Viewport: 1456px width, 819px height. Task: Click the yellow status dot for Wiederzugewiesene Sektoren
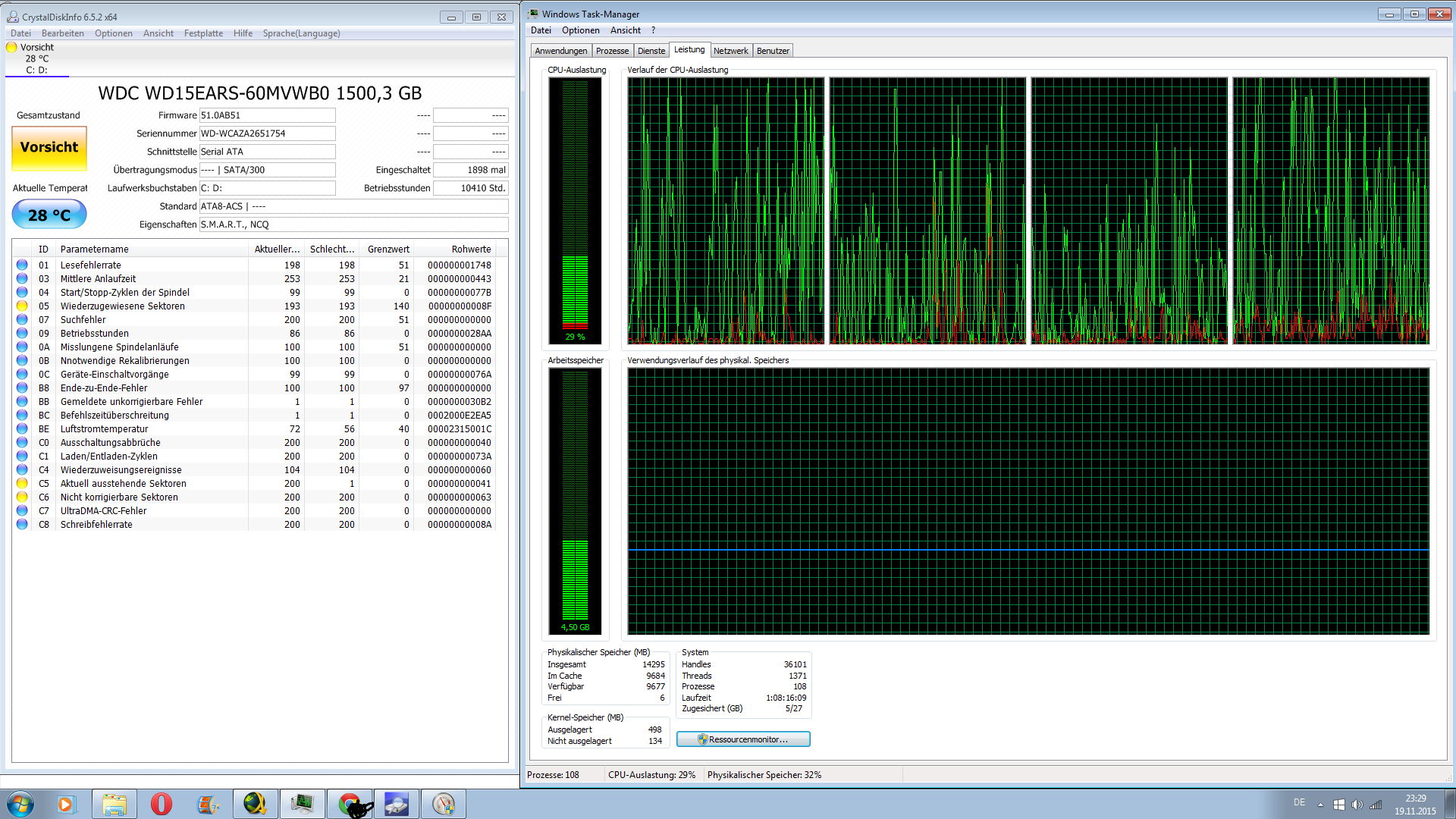point(22,306)
